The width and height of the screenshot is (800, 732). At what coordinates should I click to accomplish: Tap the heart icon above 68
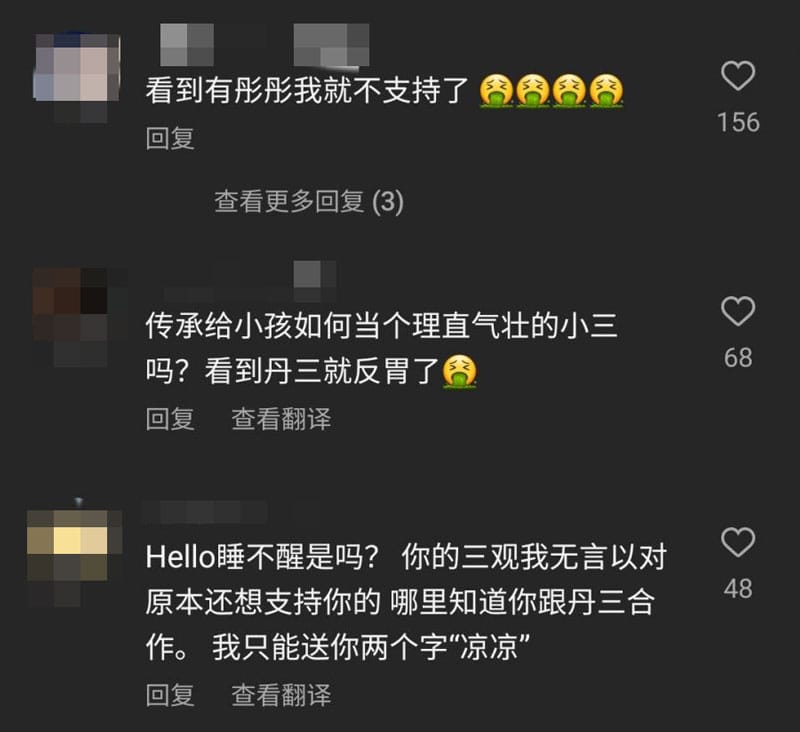coord(738,311)
